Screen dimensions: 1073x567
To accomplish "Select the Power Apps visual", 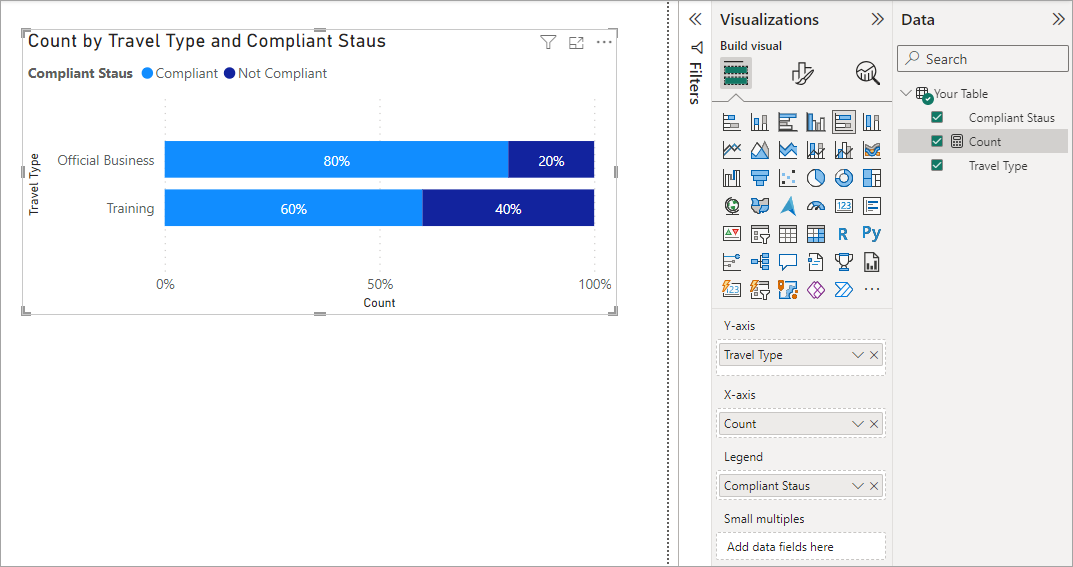I will click(816, 289).
